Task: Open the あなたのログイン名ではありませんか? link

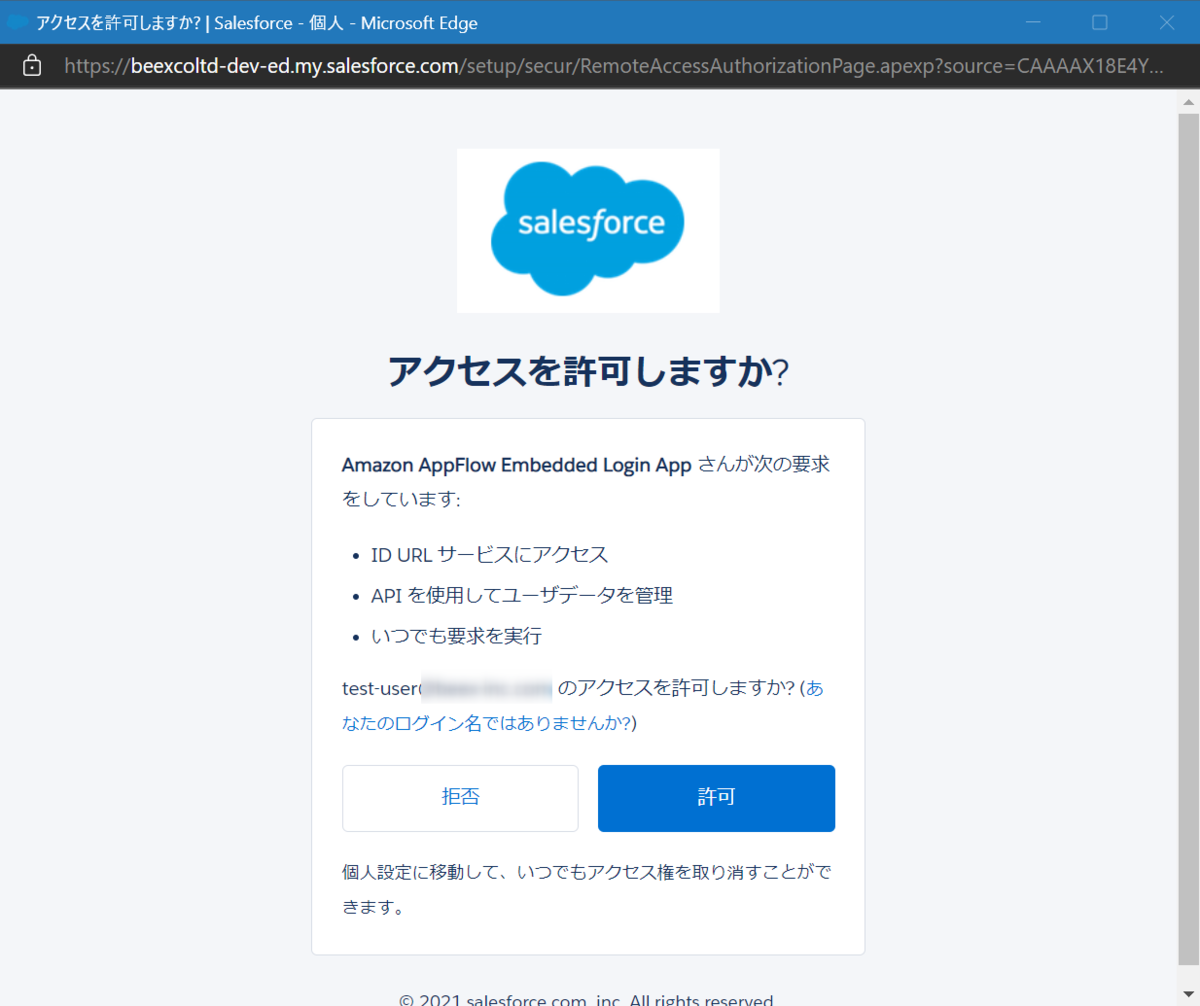Action: coord(583,705)
